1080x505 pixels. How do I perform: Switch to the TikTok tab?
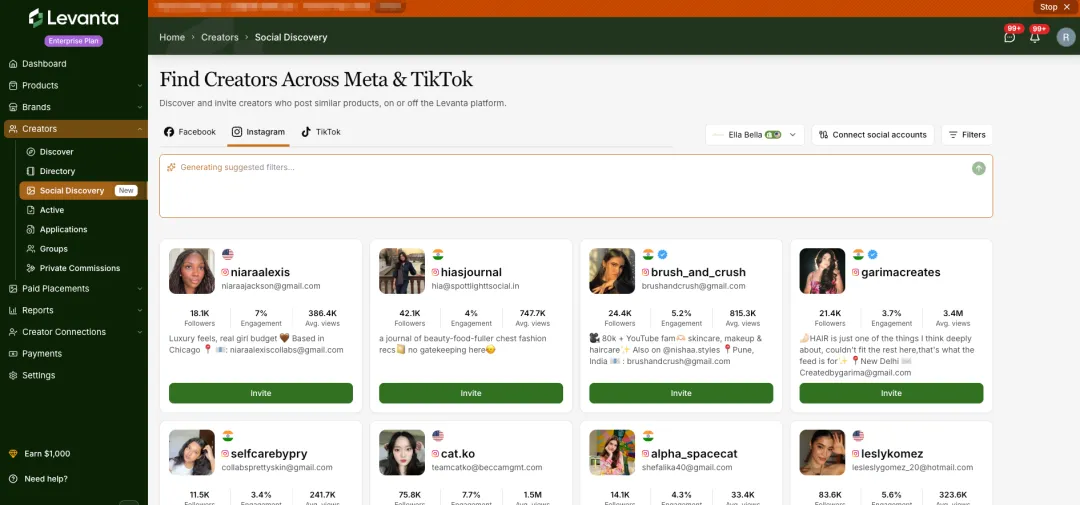tap(321, 132)
